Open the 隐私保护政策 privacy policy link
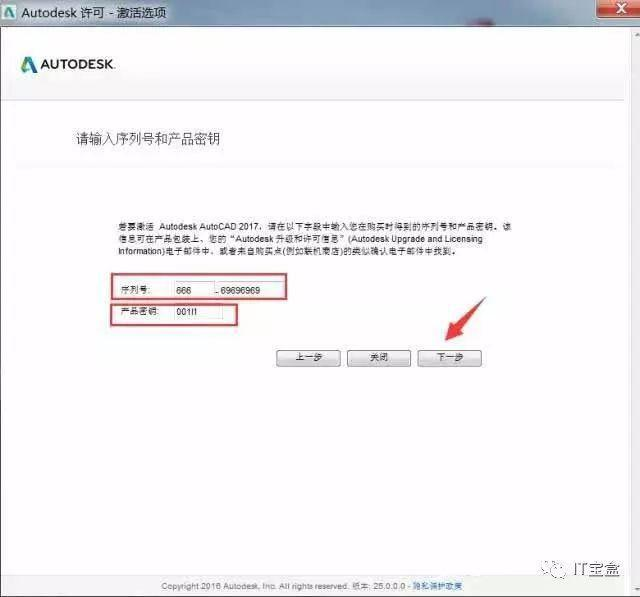The height and width of the screenshot is (597, 640). [437, 586]
